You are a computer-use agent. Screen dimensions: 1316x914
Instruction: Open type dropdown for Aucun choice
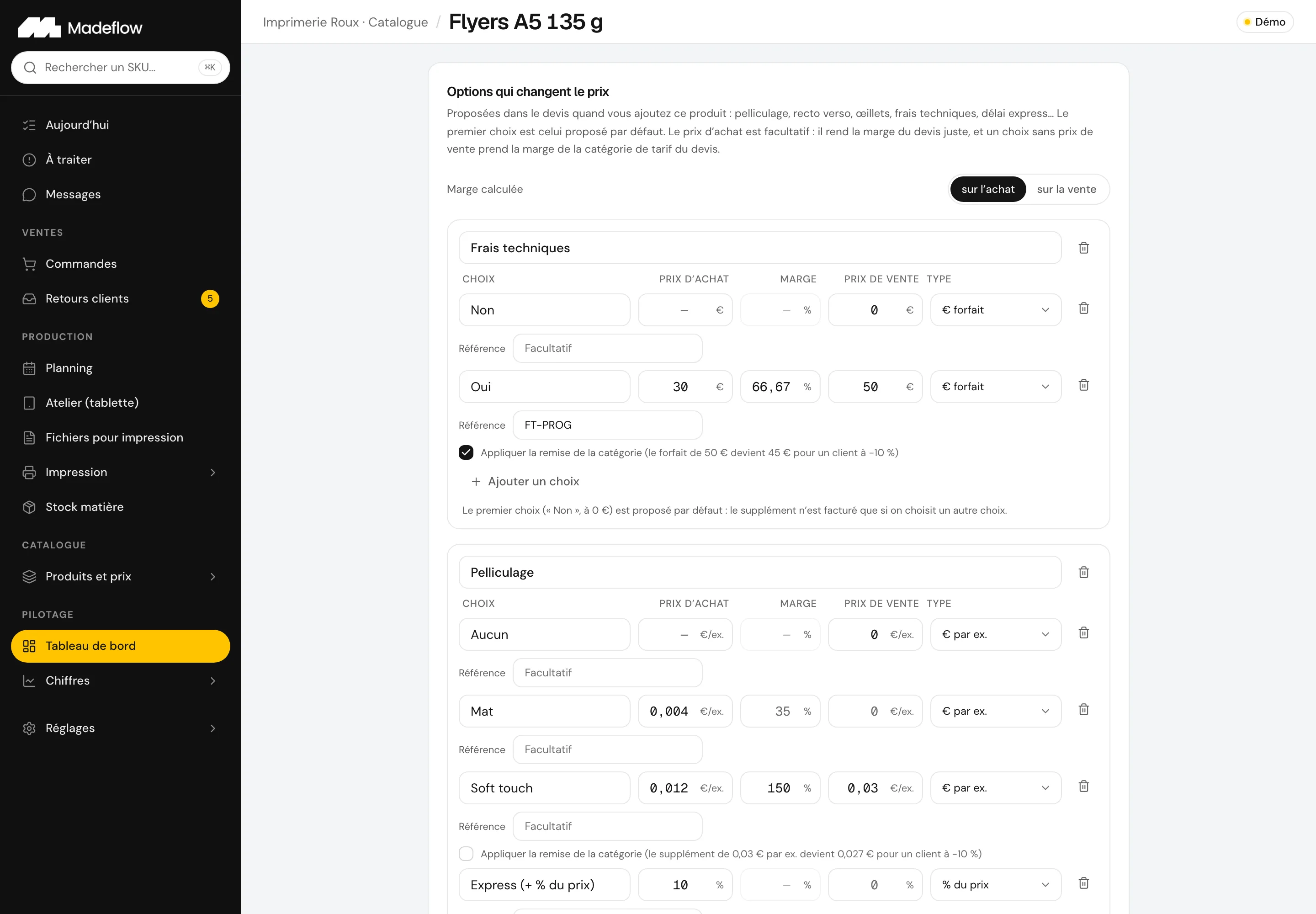coord(995,634)
